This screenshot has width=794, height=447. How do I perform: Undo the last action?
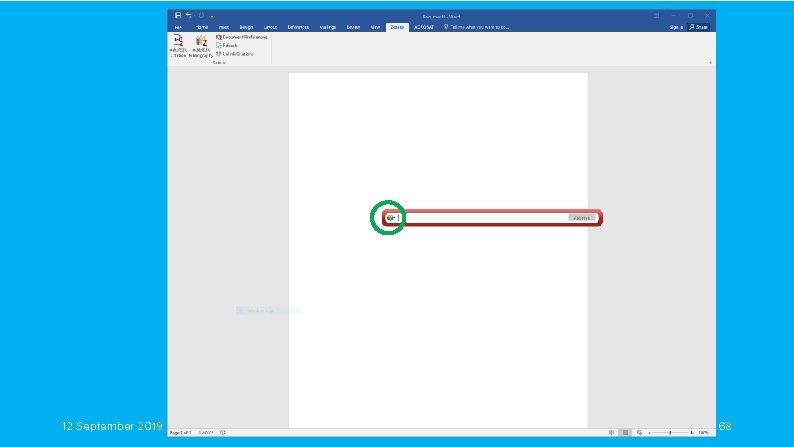click(x=188, y=16)
